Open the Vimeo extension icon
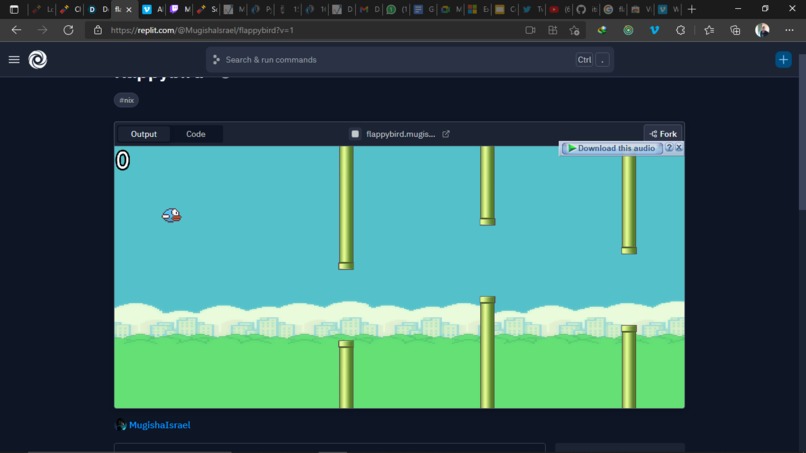The height and width of the screenshot is (453, 806). tap(654, 30)
